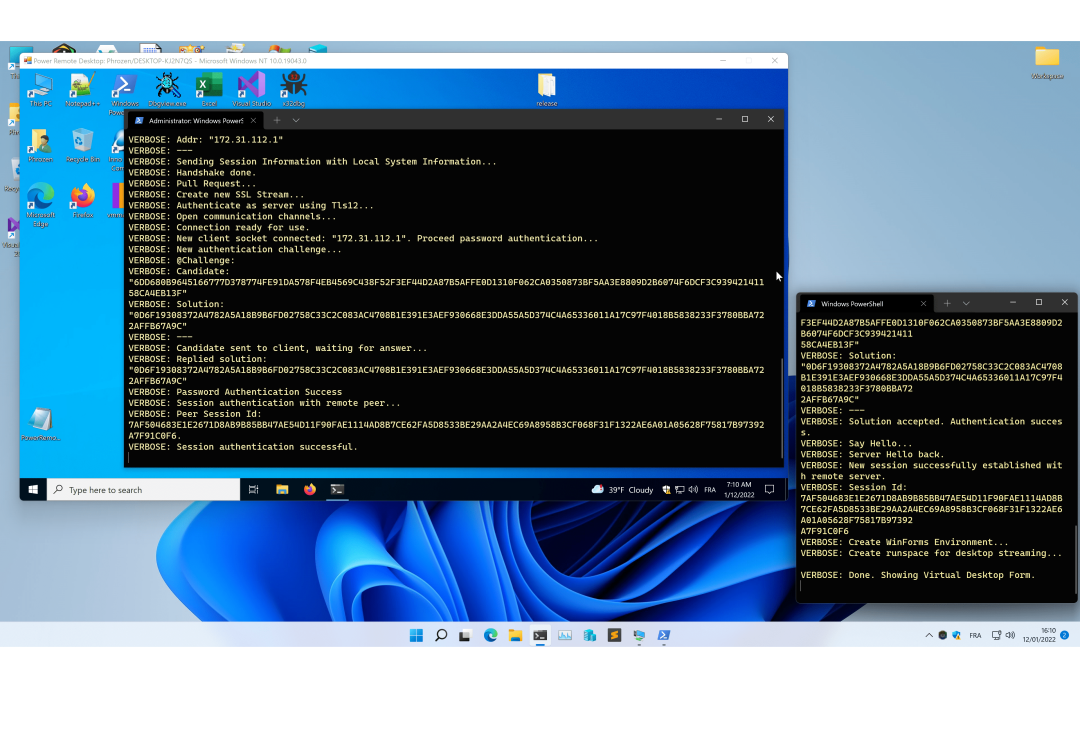Add new tab in local PowerShell terminal
This screenshot has width=1080, height=729.
(x=947, y=303)
